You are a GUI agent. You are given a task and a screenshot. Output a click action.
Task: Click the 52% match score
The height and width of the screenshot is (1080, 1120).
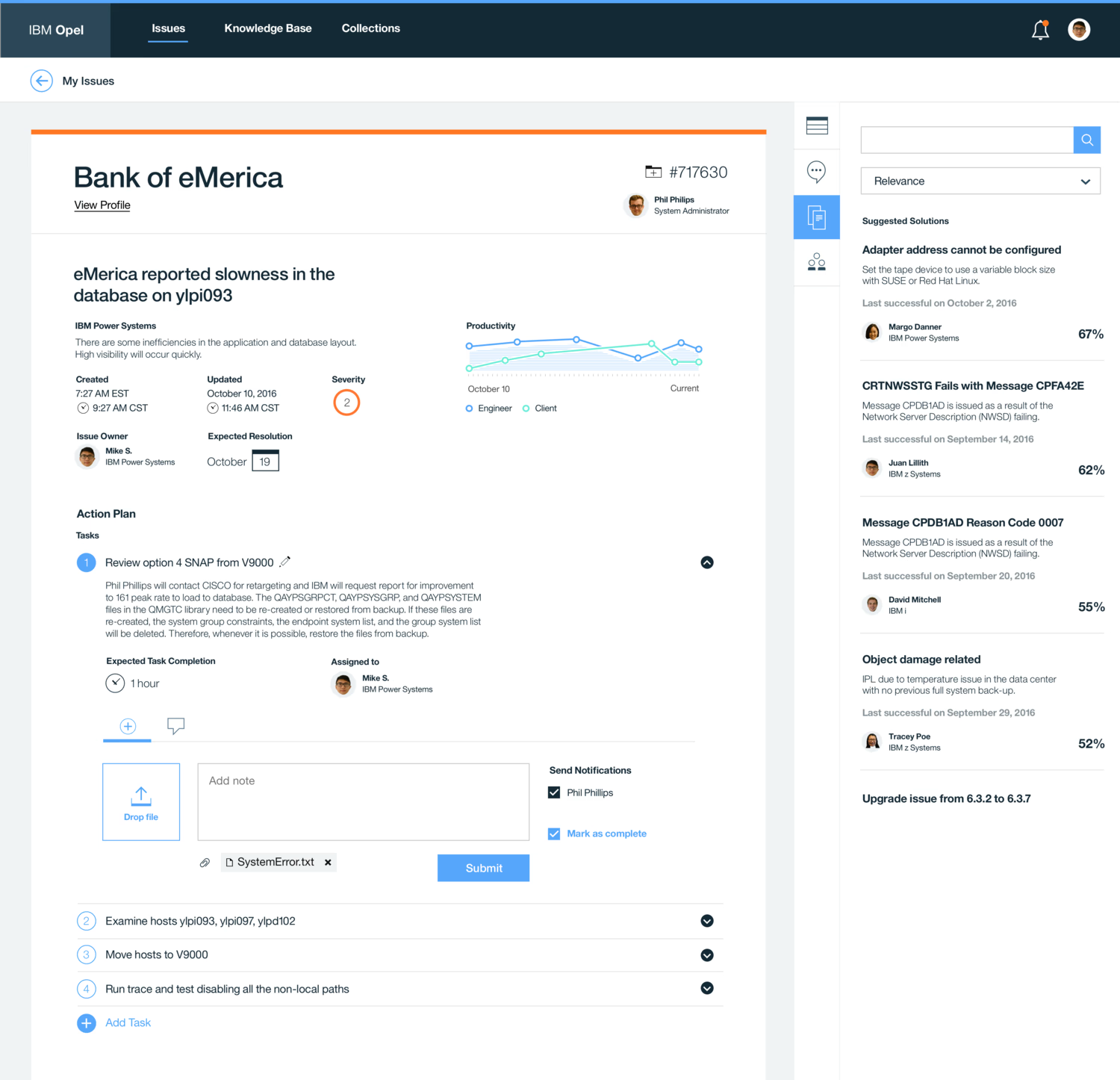point(1091,743)
